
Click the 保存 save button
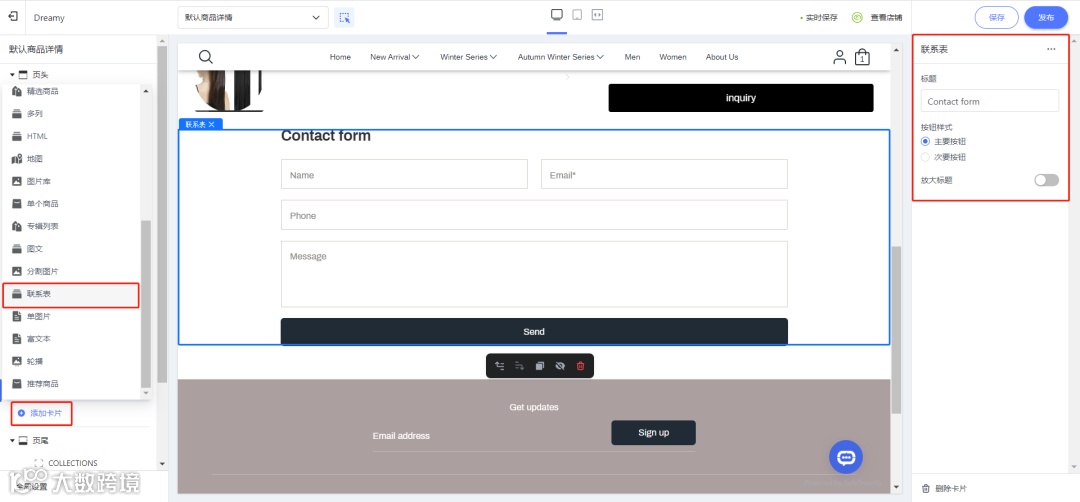(997, 17)
